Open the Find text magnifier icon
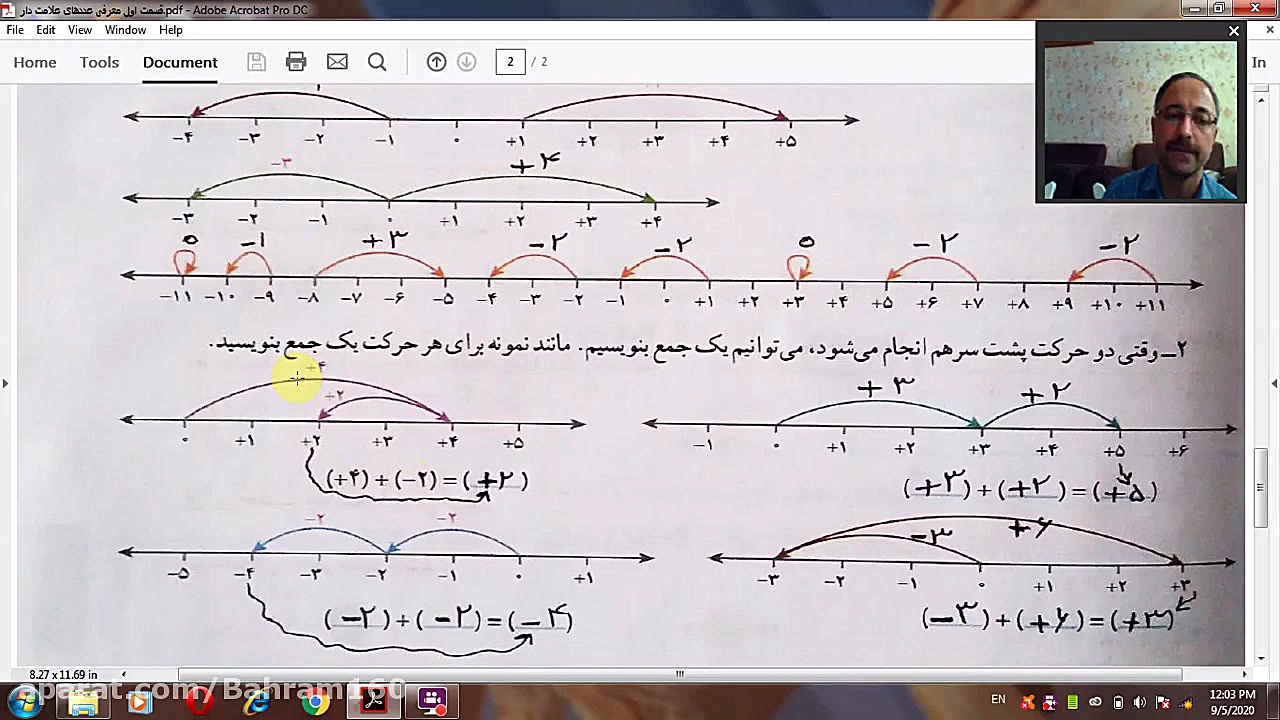The height and width of the screenshot is (720, 1280). (x=377, y=62)
